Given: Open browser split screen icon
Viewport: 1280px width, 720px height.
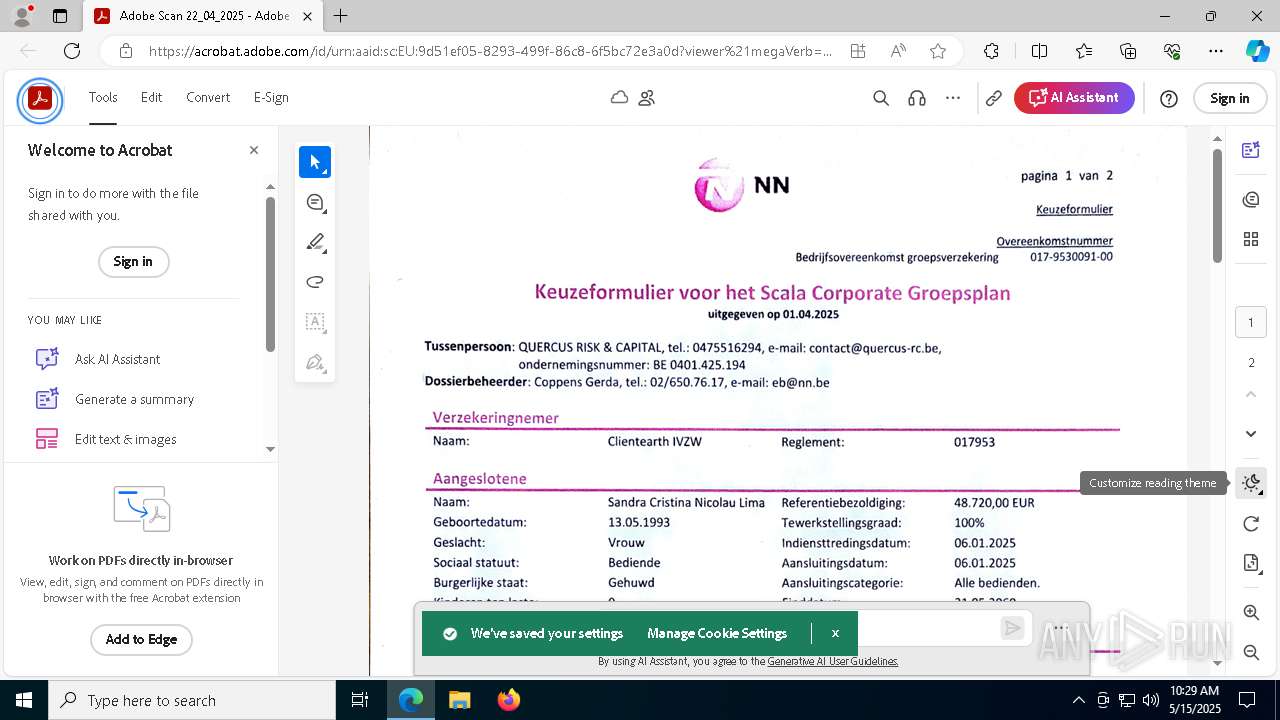Looking at the screenshot, I should pyautogui.click(x=1039, y=51).
